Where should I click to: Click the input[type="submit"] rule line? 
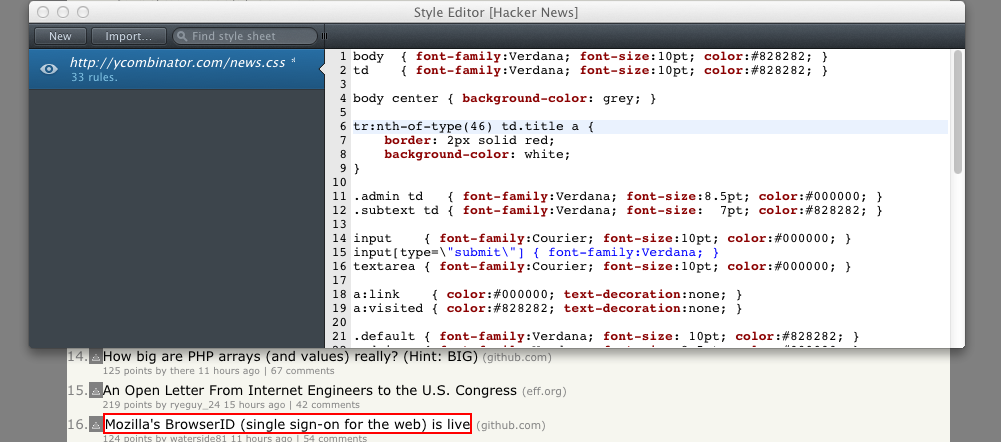click(536, 252)
